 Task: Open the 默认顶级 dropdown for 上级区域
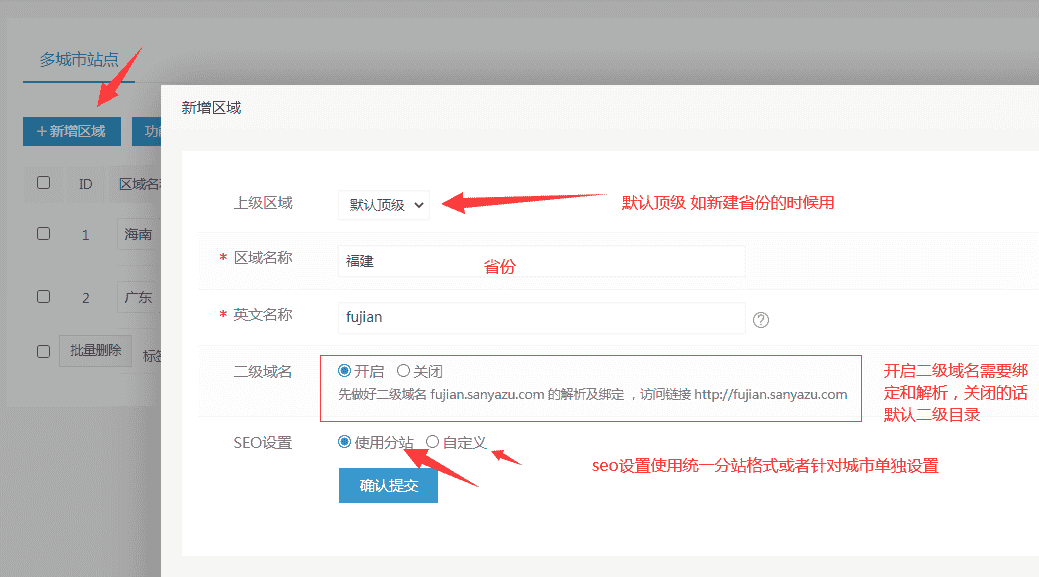pos(383,204)
